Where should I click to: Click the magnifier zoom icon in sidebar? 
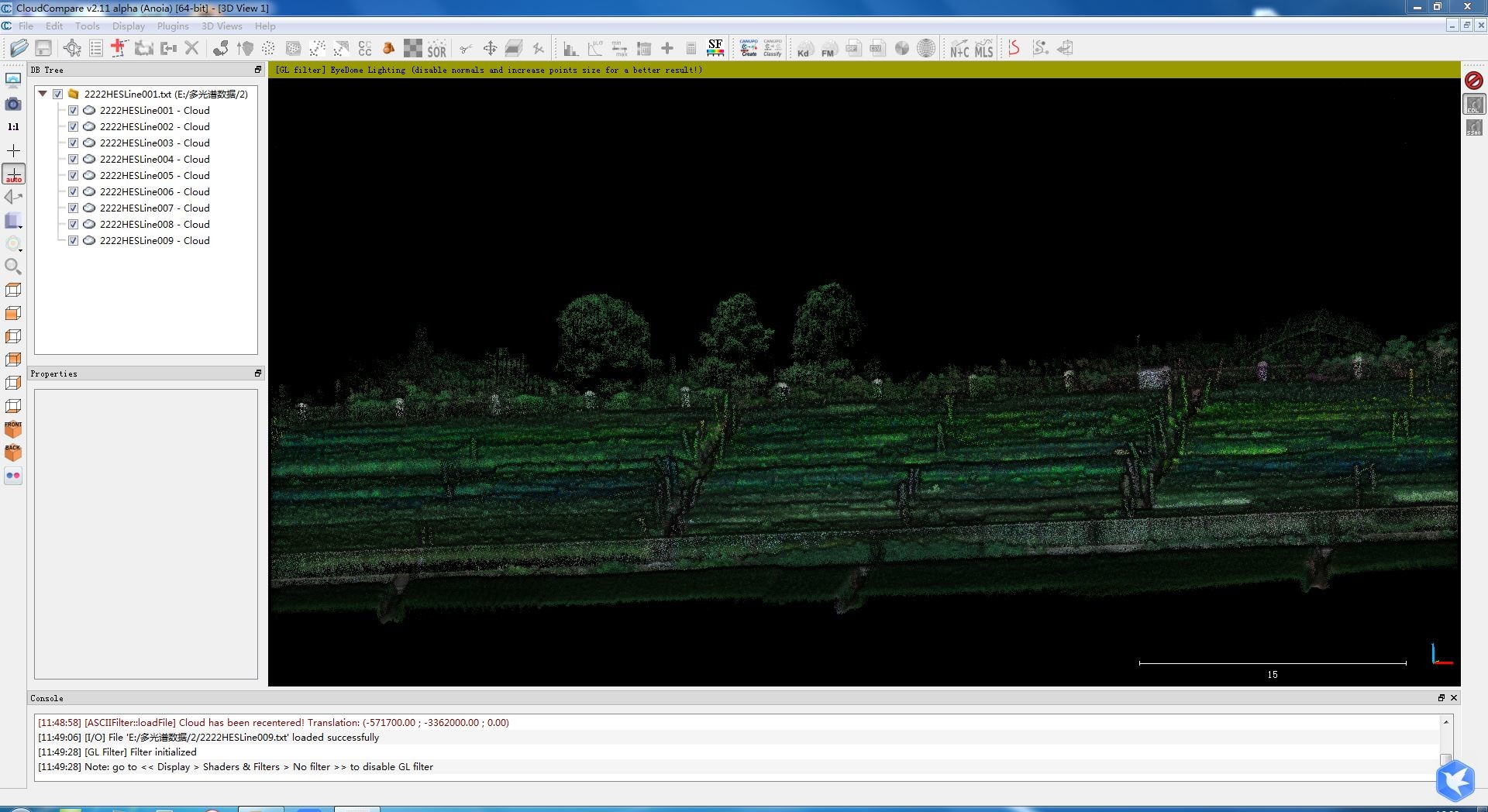13,267
